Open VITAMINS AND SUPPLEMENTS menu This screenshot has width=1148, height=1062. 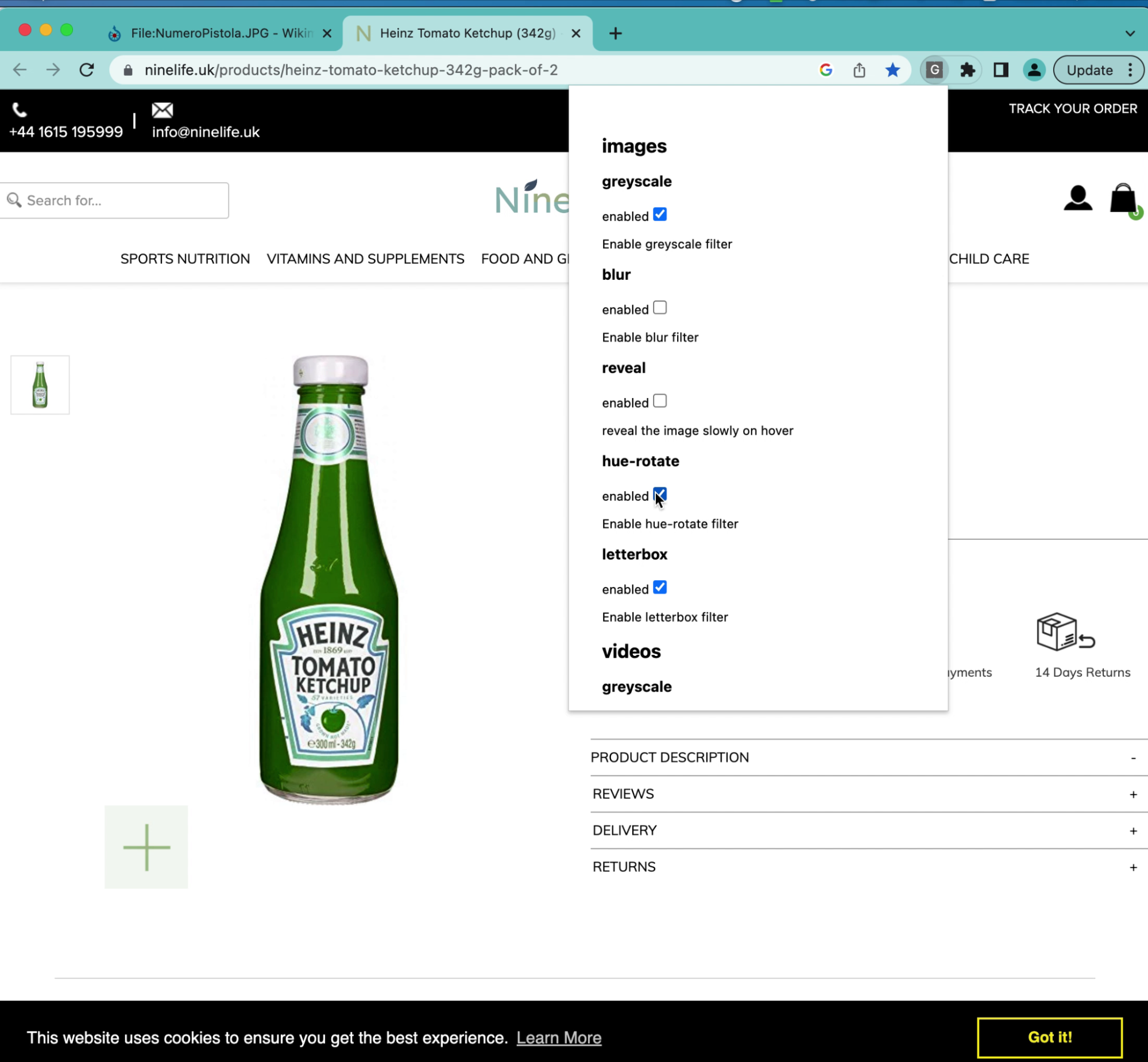point(365,258)
